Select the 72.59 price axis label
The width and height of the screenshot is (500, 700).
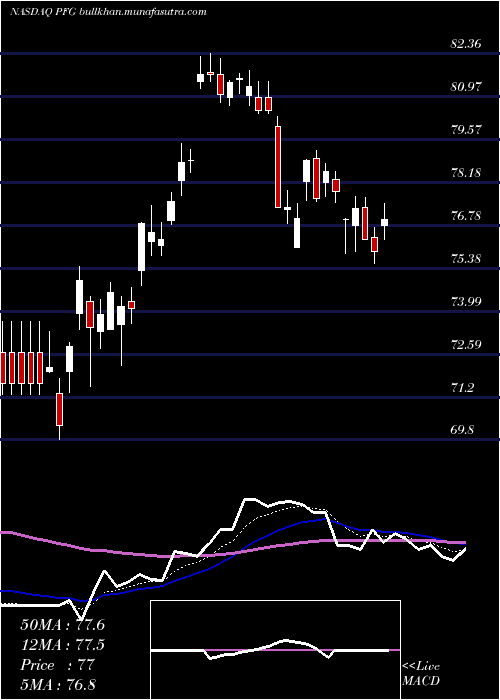466,344
